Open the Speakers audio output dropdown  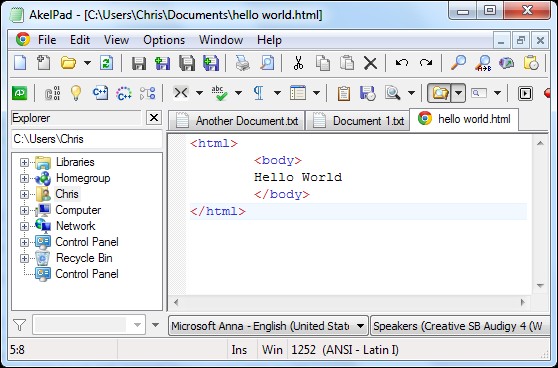coord(460,326)
